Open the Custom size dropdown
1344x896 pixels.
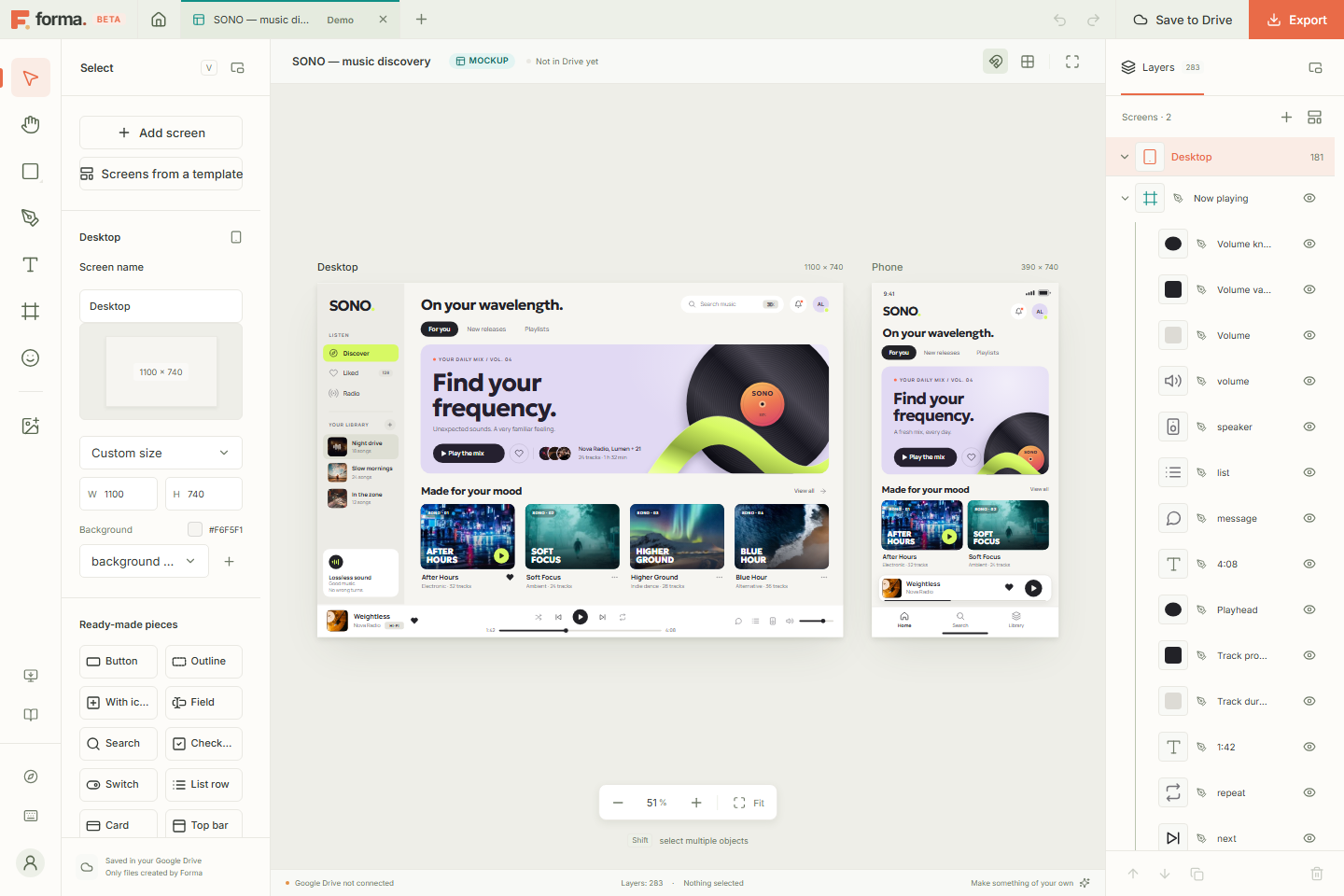coord(161,453)
